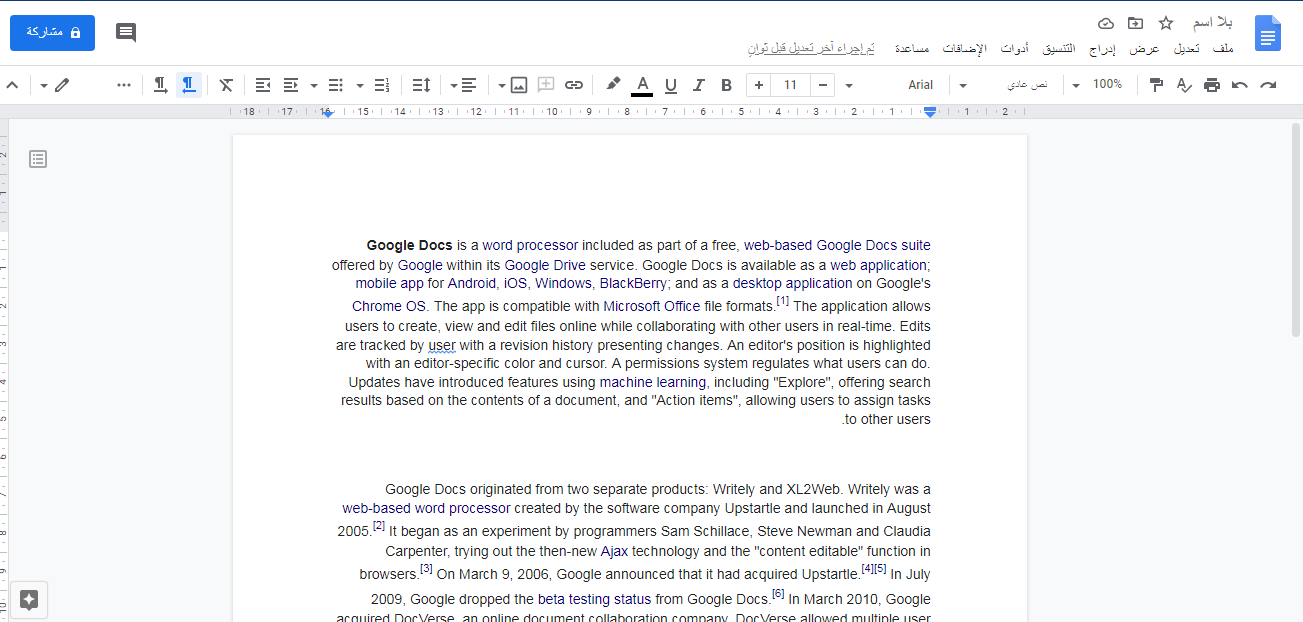1303x622 pixels.
Task: Click the font size field showing 11
Action: click(x=790, y=85)
